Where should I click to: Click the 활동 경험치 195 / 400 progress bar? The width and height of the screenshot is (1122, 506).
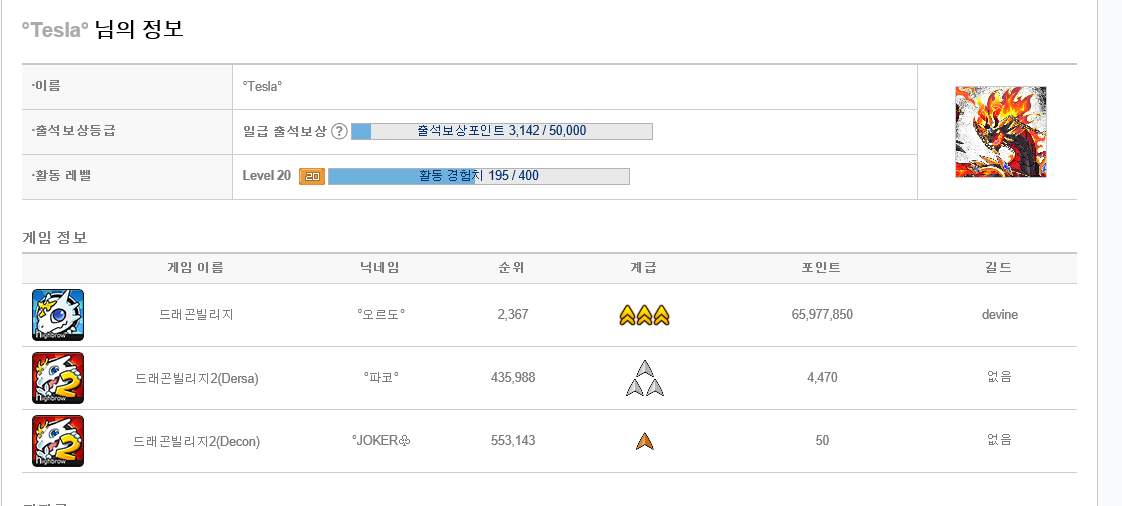coord(479,176)
